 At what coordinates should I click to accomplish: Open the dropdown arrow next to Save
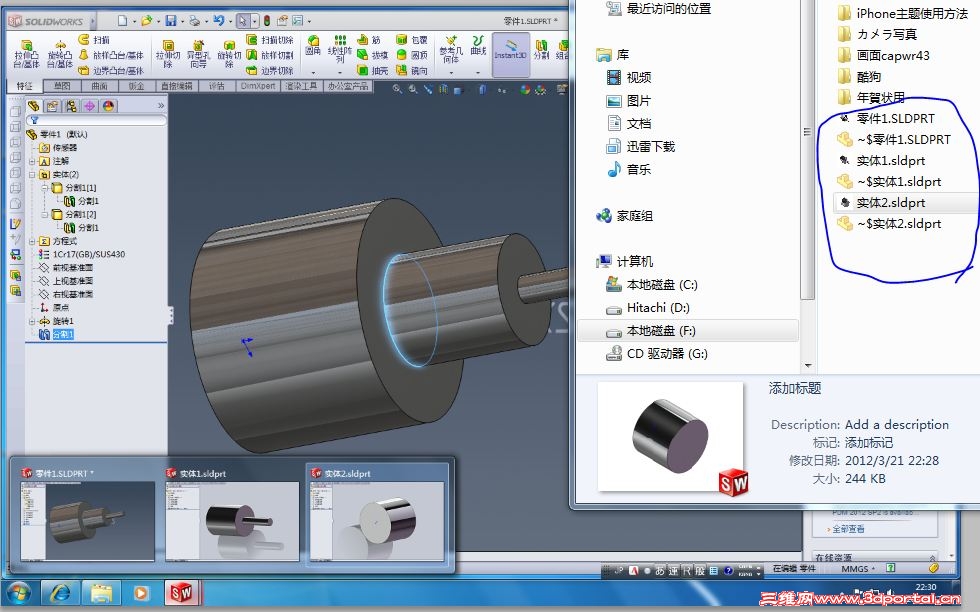(182, 21)
